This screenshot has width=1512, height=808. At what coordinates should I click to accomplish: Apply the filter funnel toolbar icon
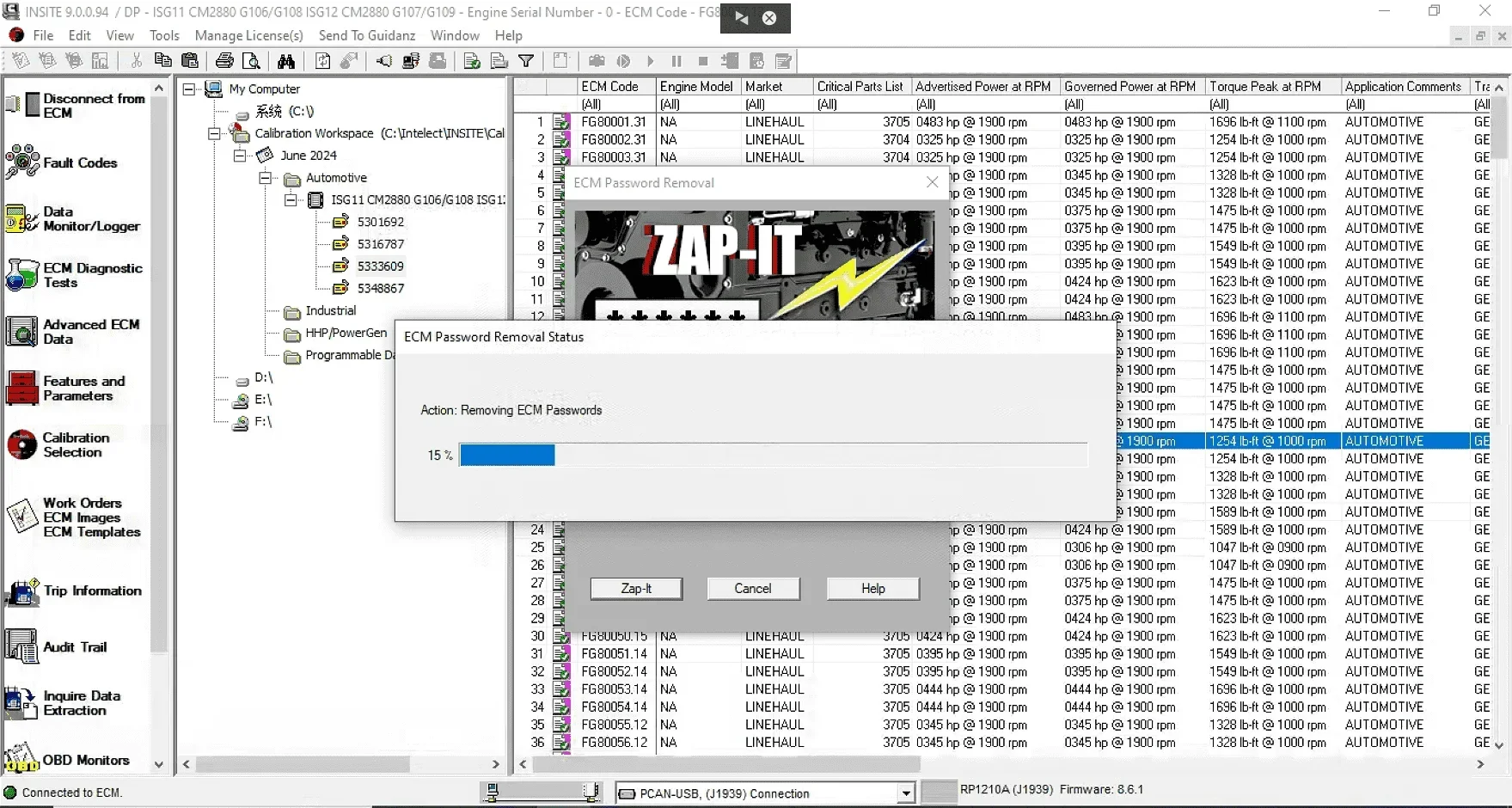click(x=526, y=61)
